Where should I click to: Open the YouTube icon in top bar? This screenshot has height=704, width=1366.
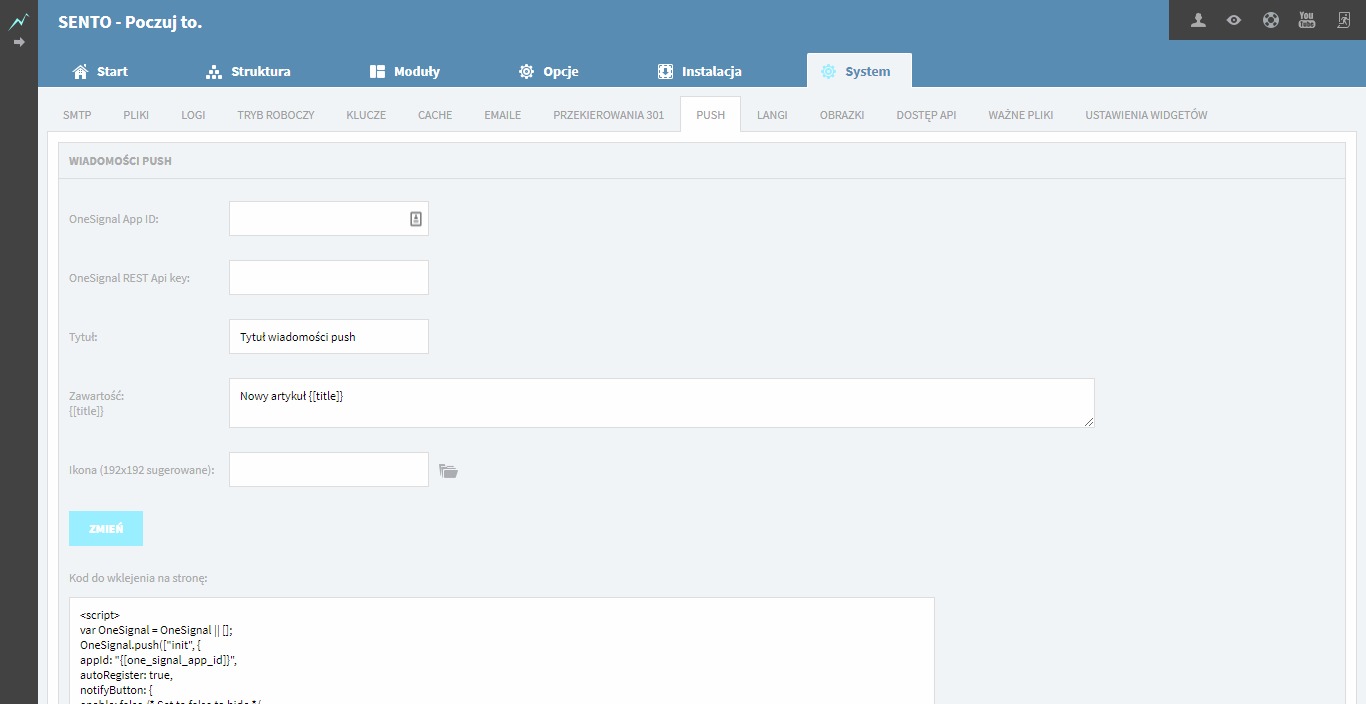click(1307, 20)
